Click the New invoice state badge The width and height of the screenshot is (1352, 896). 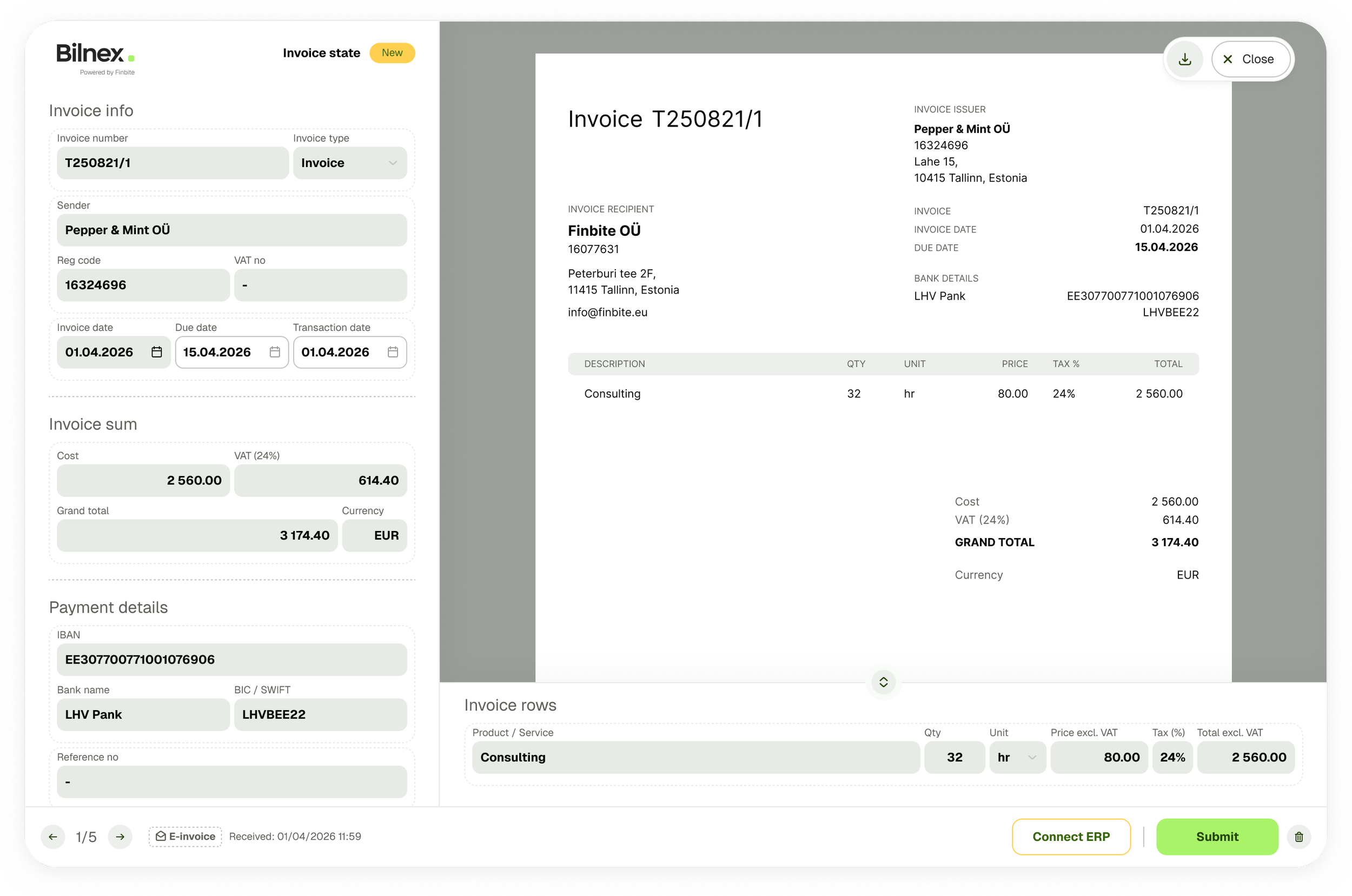click(392, 52)
